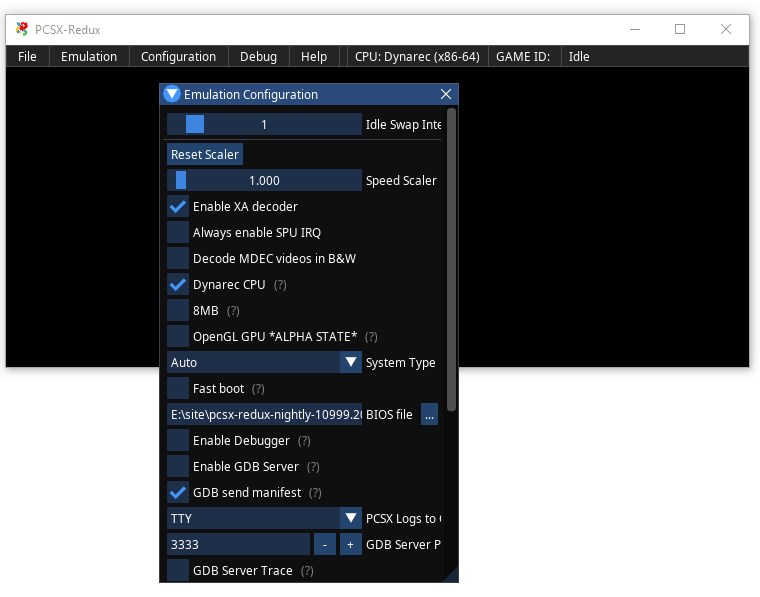Click the help marker next to OpenGL GPU
This screenshot has width=760, height=597.
(x=371, y=337)
